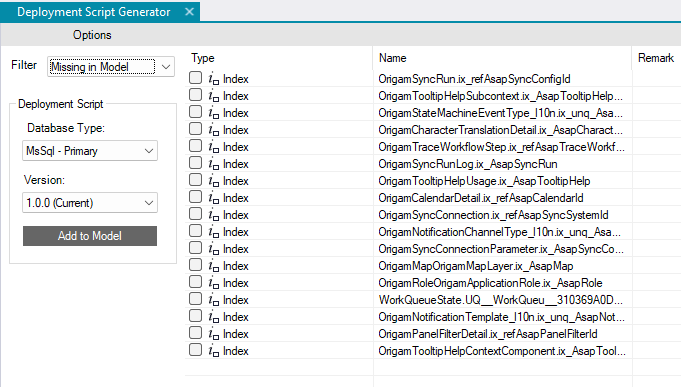Viewport: 681px width, 387px height.
Task: Enable checkbox for OrigamCalendarDetail index
Action: [x=195, y=197]
